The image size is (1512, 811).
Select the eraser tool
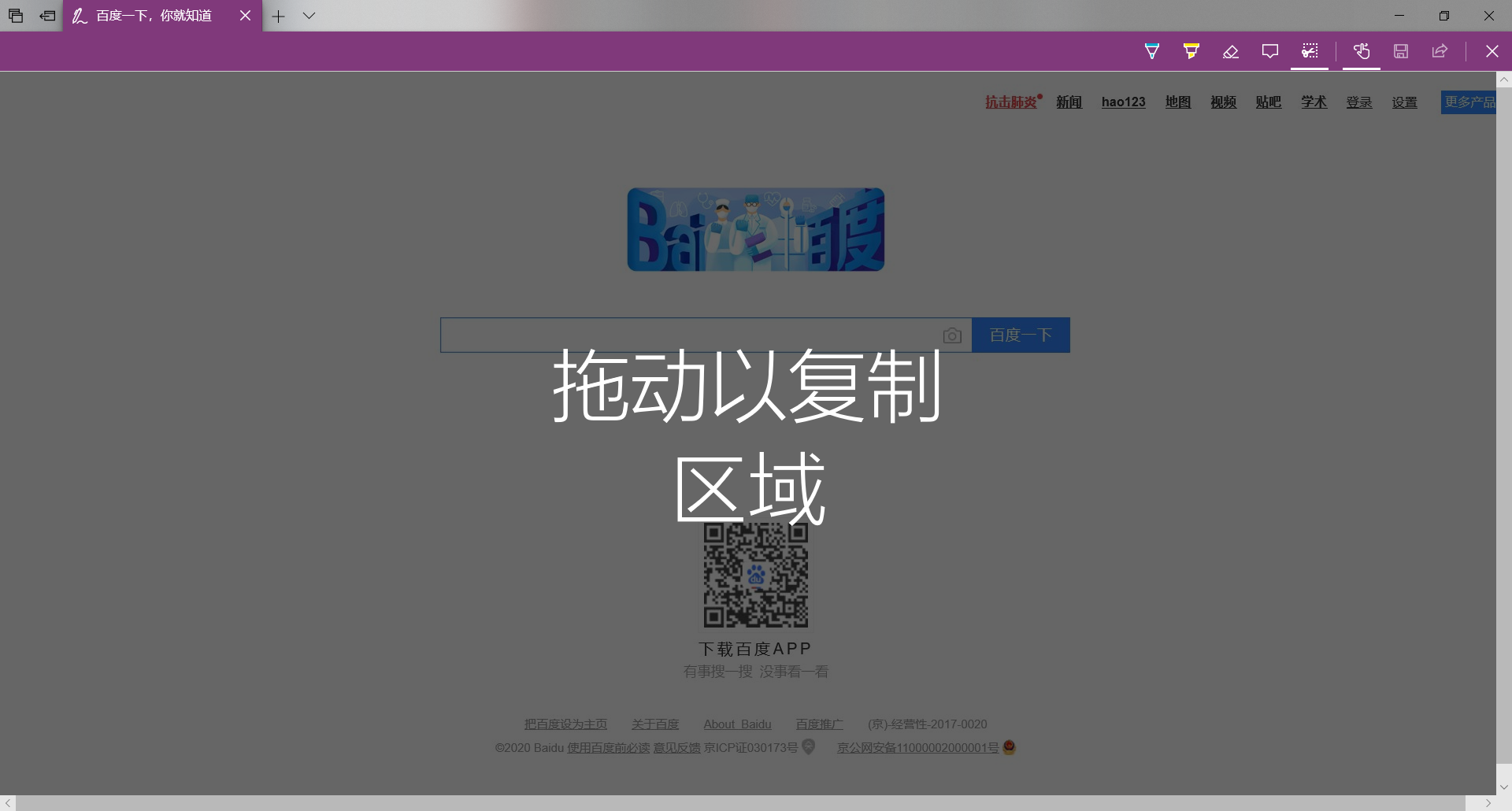[1230, 51]
